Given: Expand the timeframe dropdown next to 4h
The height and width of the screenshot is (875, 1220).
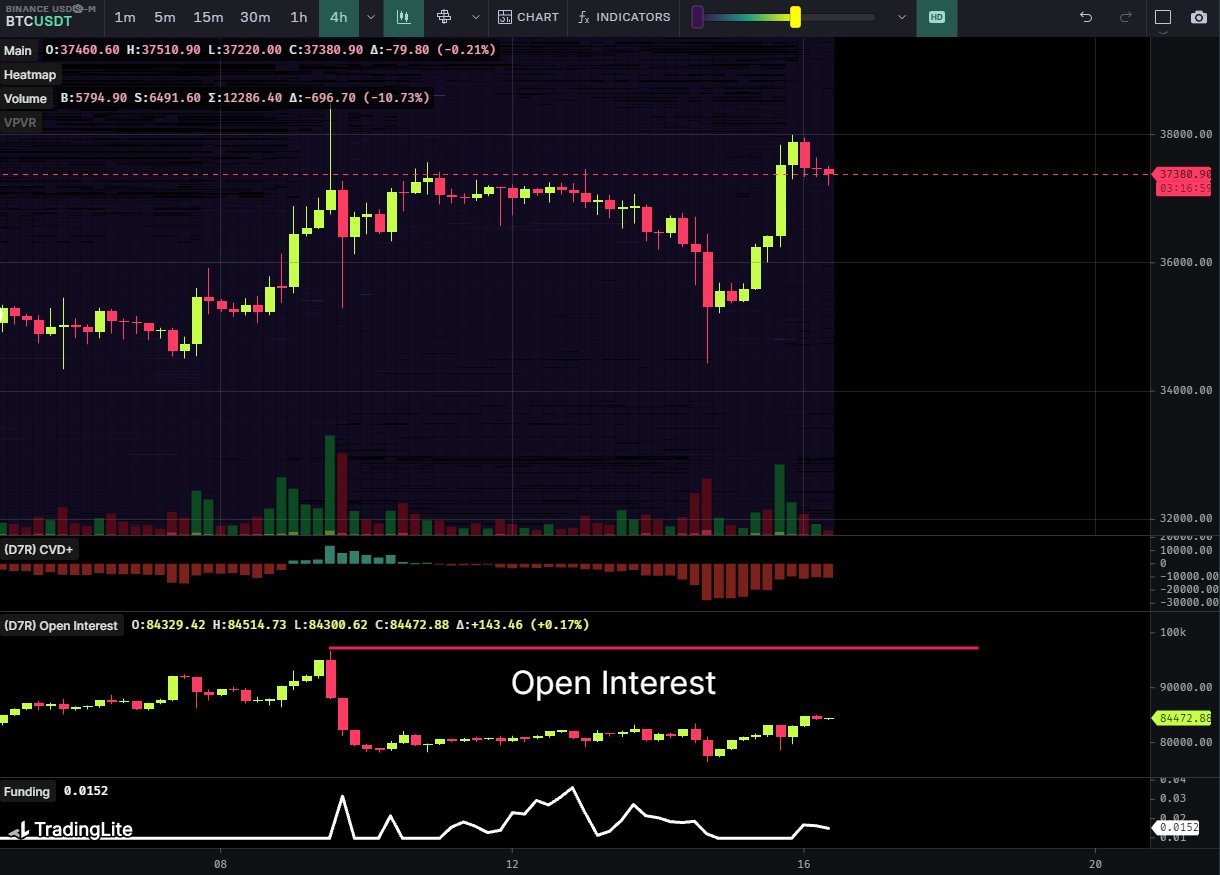Looking at the screenshot, I should point(371,17).
